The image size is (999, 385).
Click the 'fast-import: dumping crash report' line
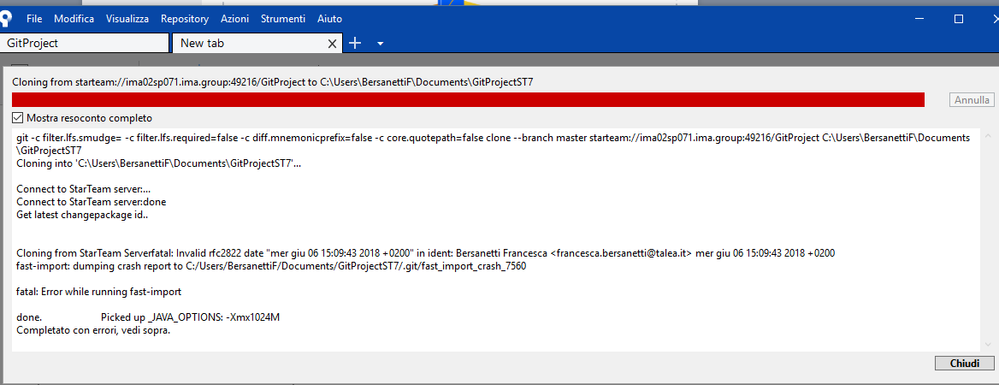click(271, 266)
